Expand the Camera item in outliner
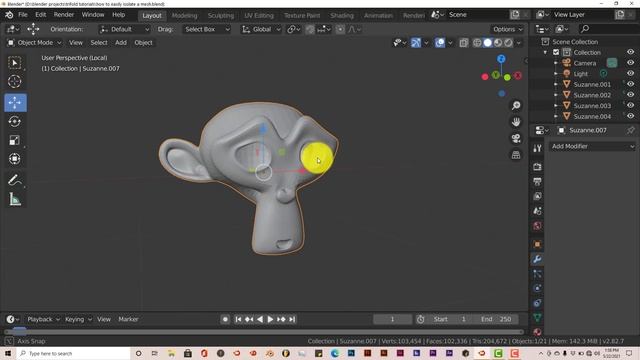Screen dimensions: 640x360 (x=556, y=63)
